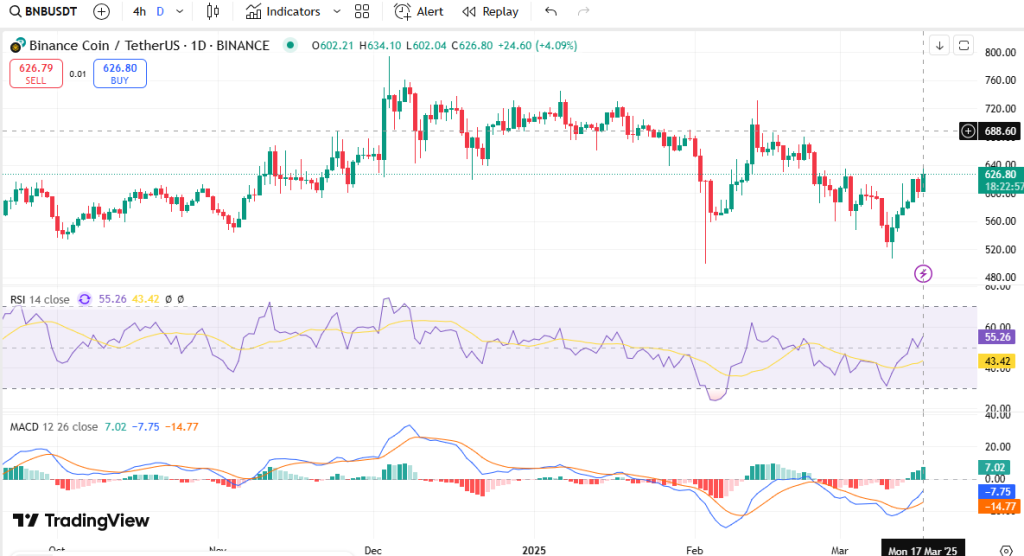Click the yellow 43.42 RSI axis label

point(997,361)
